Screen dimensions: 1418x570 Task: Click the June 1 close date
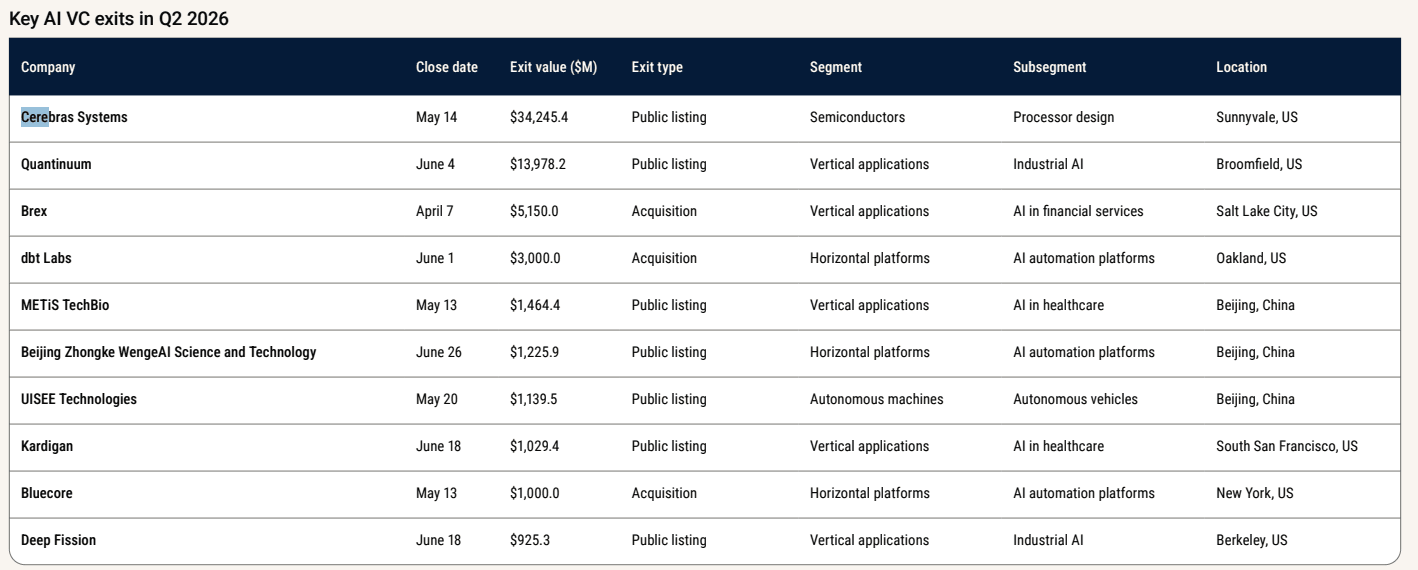[x=435, y=258]
